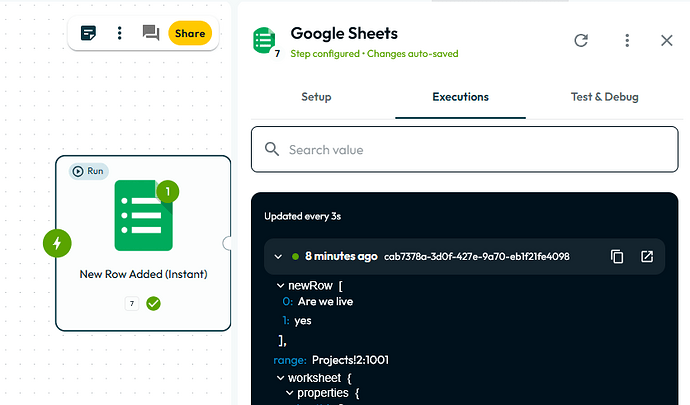This screenshot has height=405, width=690.
Task: Click the 'Google Sheets' panel title
Action: click(344, 33)
